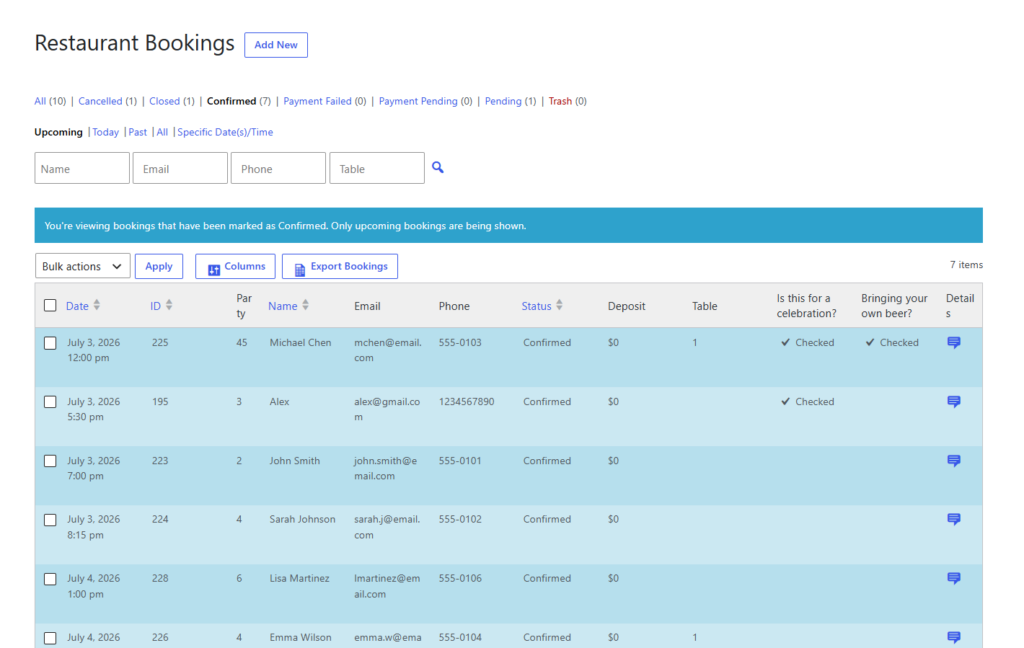The width and height of the screenshot is (1024, 648).
Task: Filter by Cancelled bookings
Action: (100, 101)
